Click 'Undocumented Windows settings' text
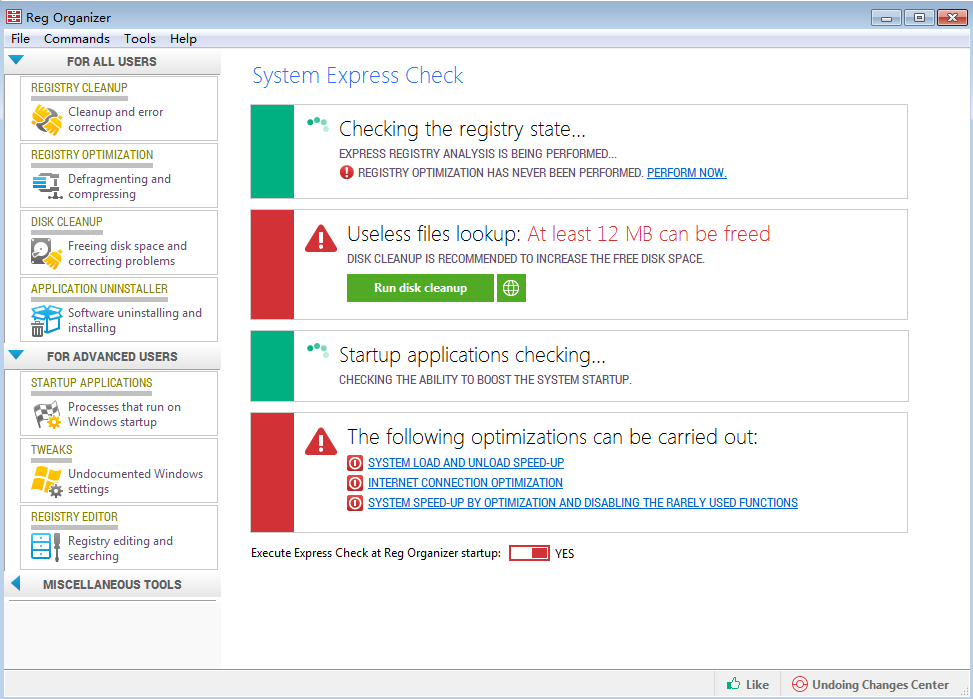973x699 pixels. click(135, 481)
